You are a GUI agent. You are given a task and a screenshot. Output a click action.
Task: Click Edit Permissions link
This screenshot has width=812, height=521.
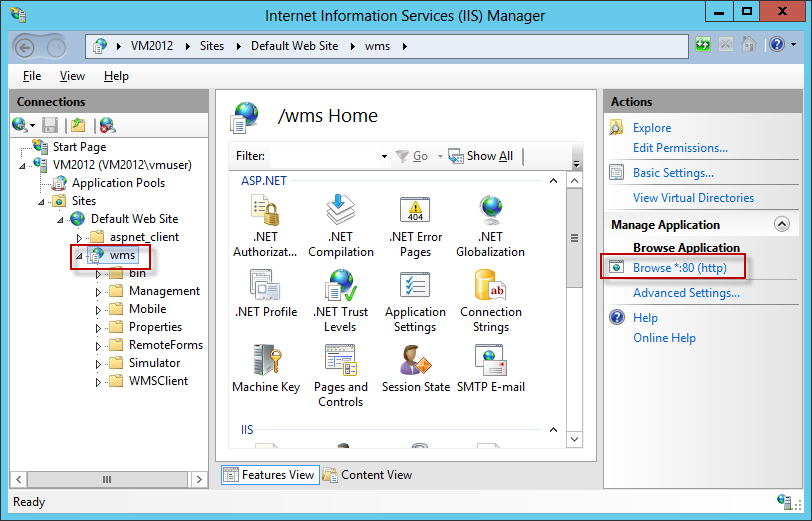(680, 148)
